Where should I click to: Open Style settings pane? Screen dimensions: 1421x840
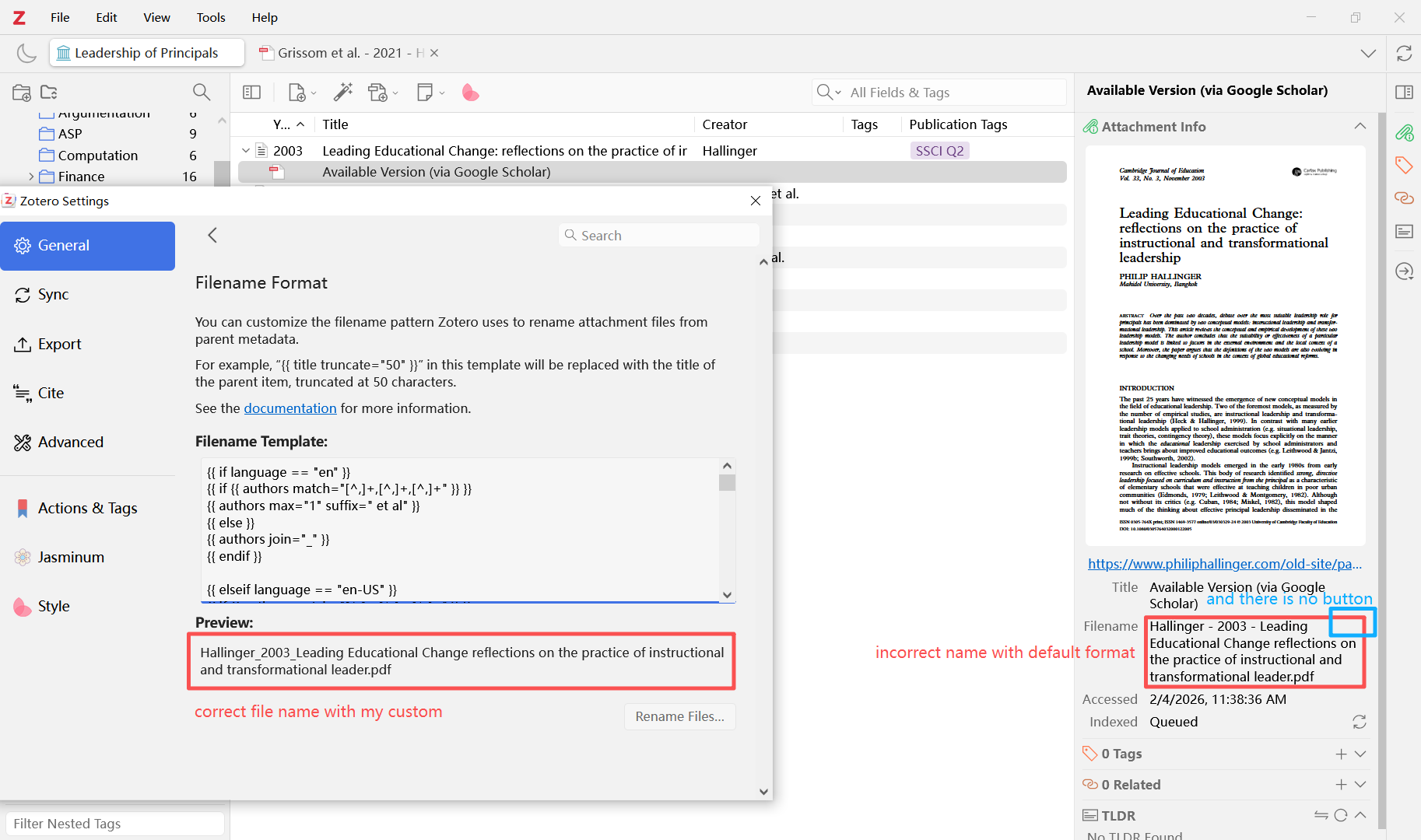88,606
